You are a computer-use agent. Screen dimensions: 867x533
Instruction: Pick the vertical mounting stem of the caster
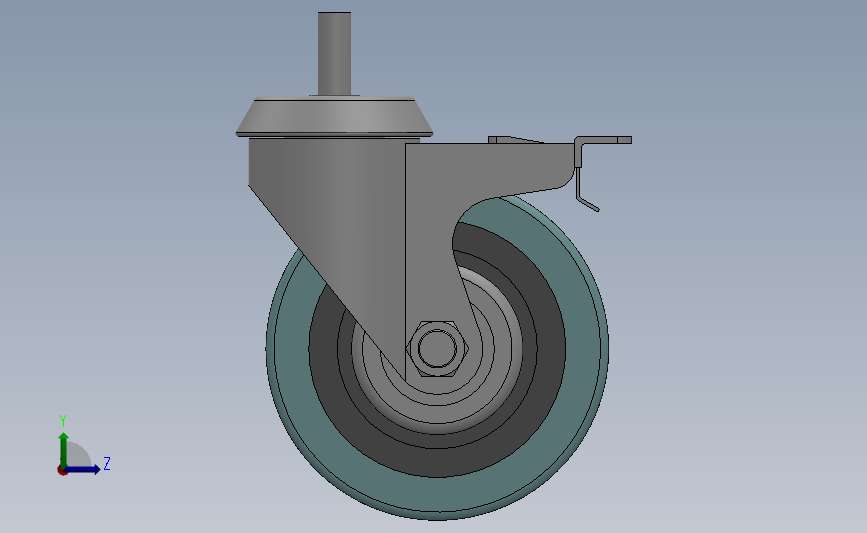tap(334, 54)
